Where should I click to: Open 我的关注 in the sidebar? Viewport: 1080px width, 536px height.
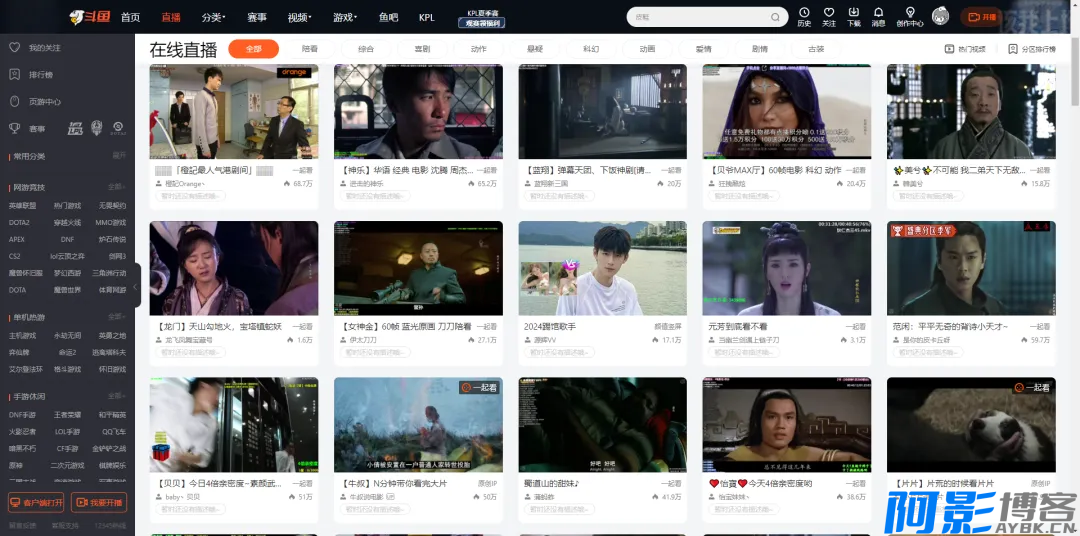point(34,48)
